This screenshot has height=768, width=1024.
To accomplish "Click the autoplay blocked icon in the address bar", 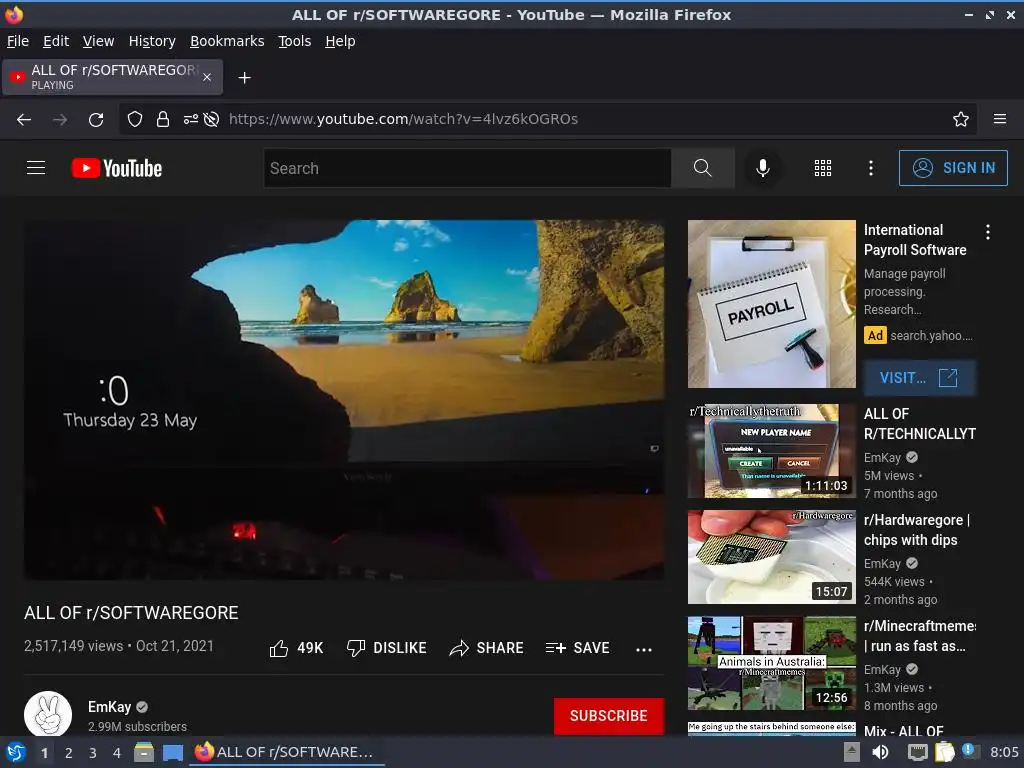I will (211, 119).
